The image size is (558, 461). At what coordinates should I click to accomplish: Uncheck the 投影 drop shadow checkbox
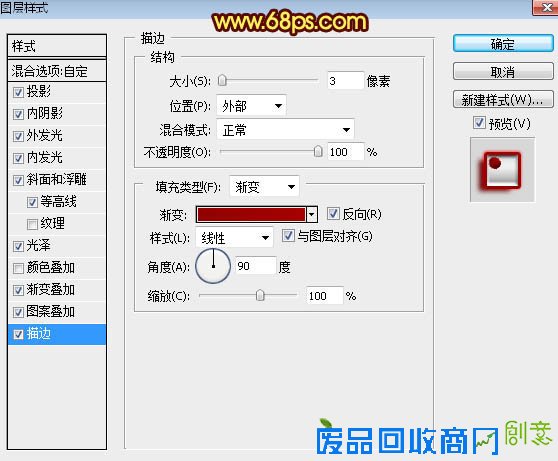(x=18, y=93)
